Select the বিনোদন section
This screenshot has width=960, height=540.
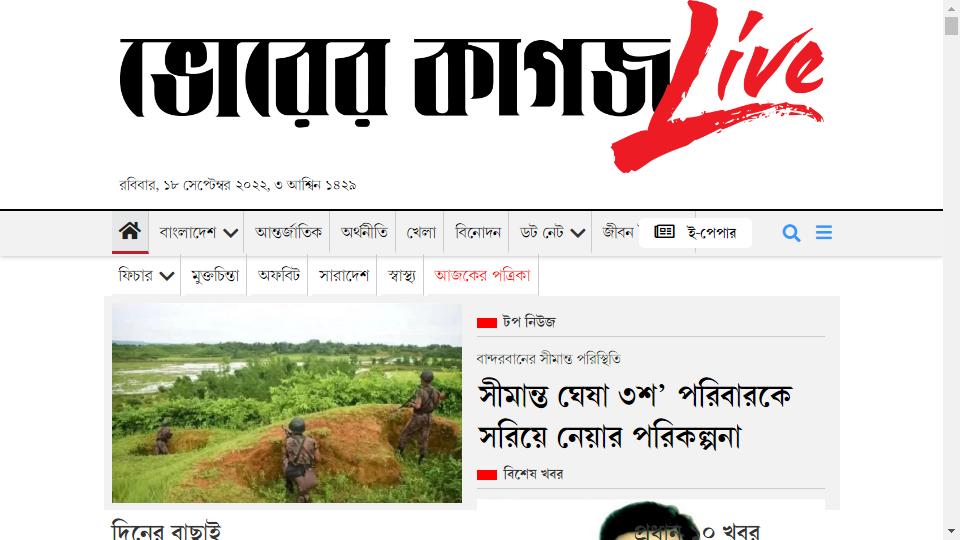[478, 232]
